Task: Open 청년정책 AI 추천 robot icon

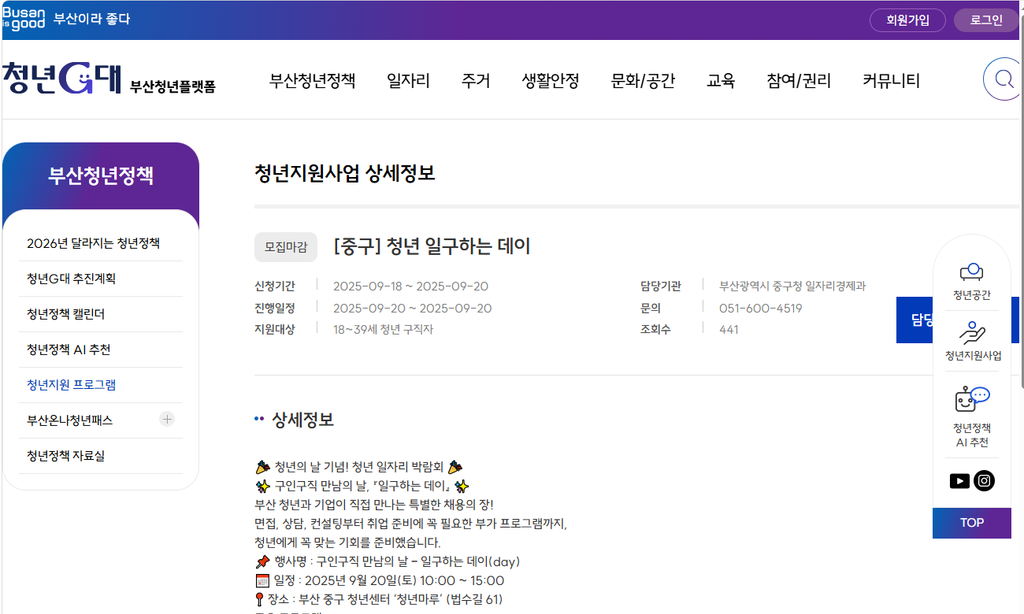Action: pyautogui.click(x=972, y=399)
